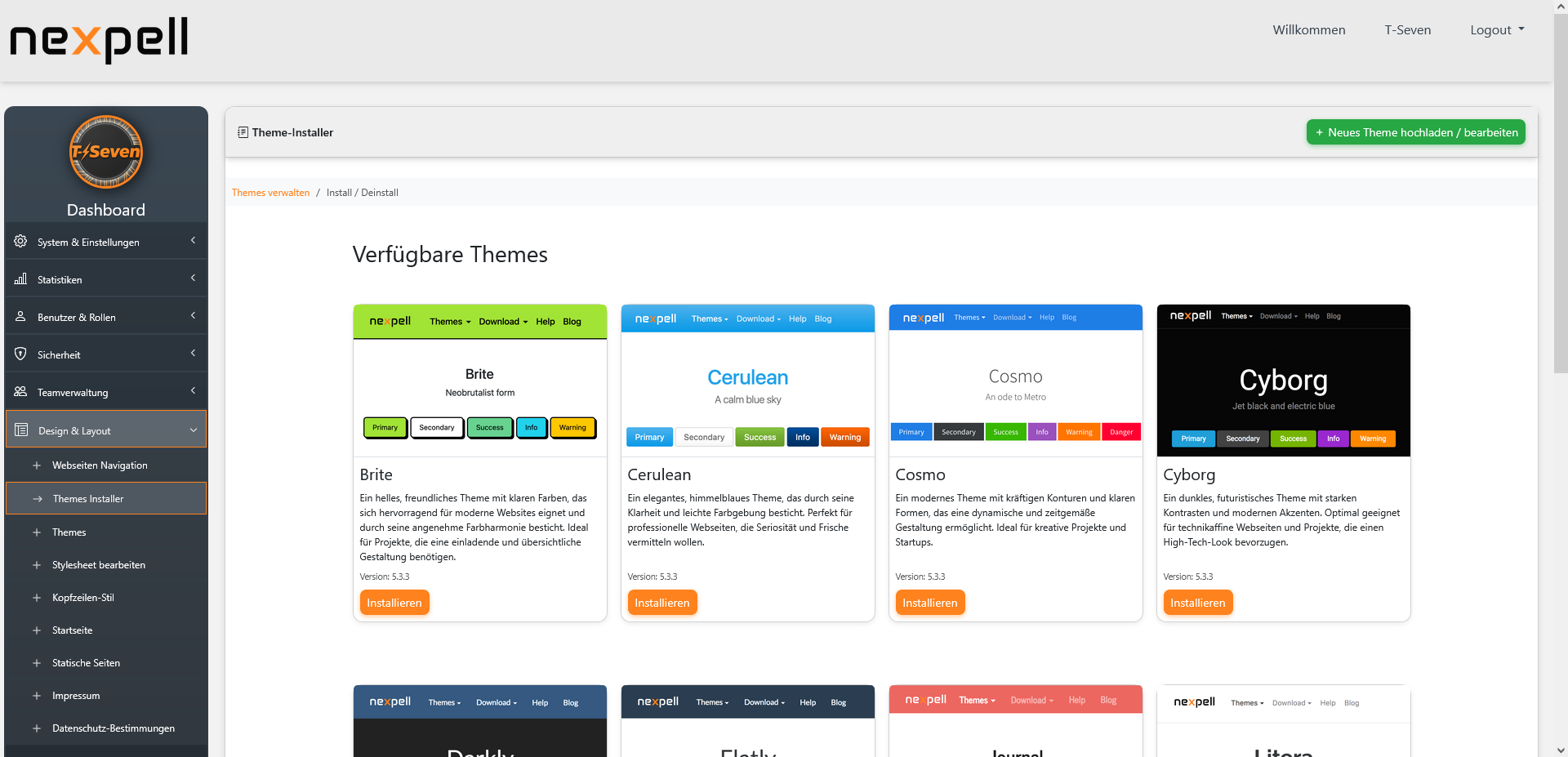
Task: Select the Stylesheet bearbeiten menu entry
Action: point(98,564)
